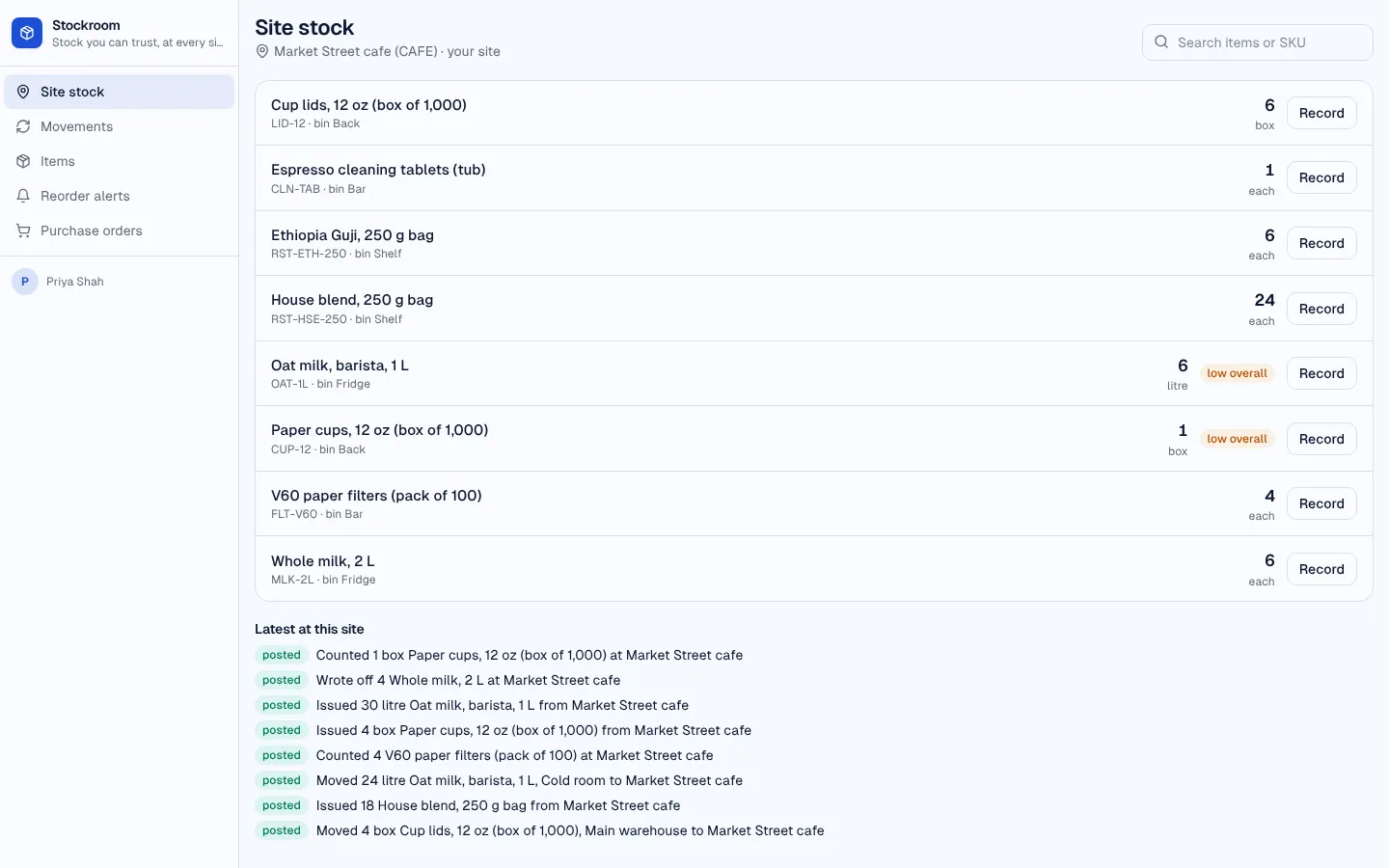
Task: Click the low overall badge on Oat milk
Action: click(1238, 373)
